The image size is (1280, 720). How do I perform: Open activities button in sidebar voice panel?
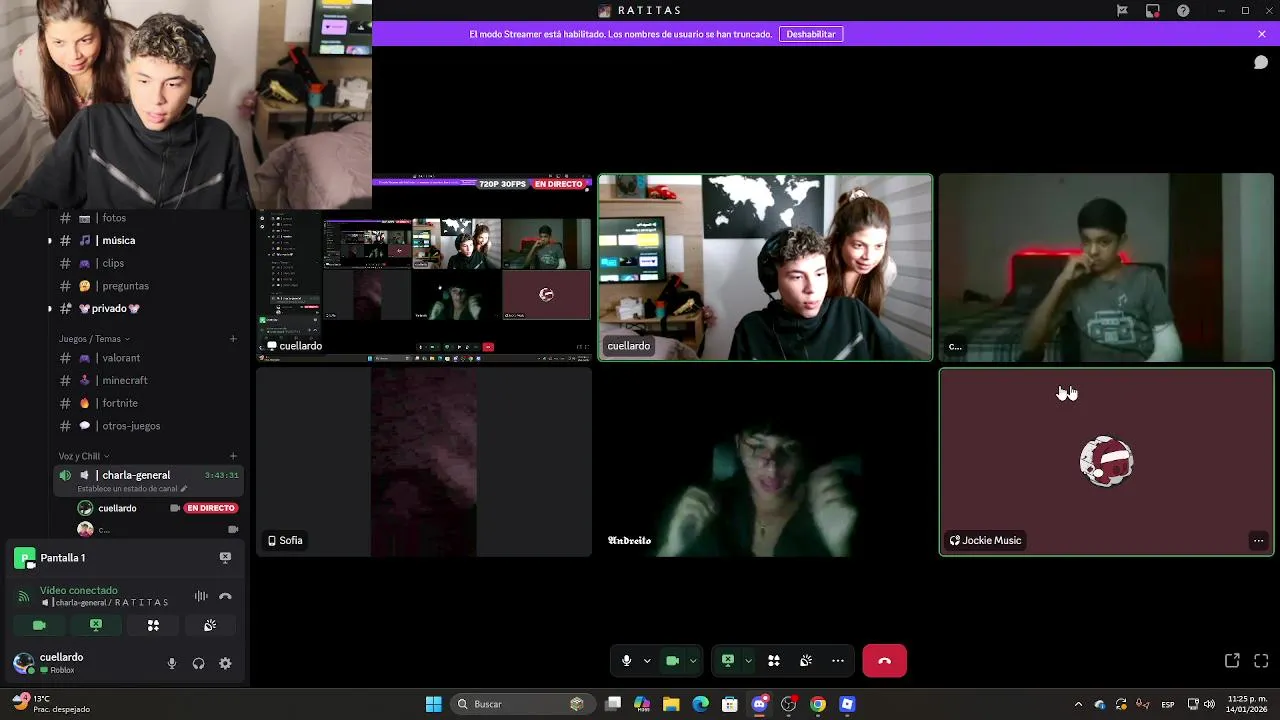[153, 625]
